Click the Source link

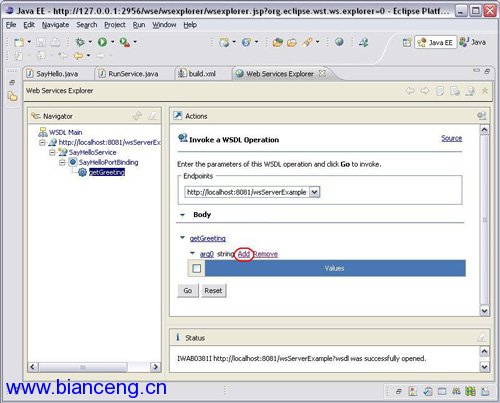452,138
